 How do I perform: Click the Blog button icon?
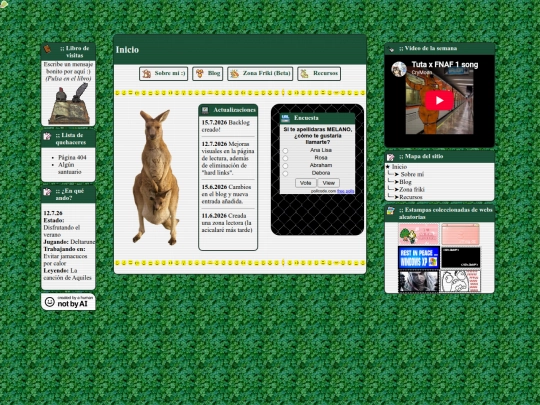[x=199, y=73]
